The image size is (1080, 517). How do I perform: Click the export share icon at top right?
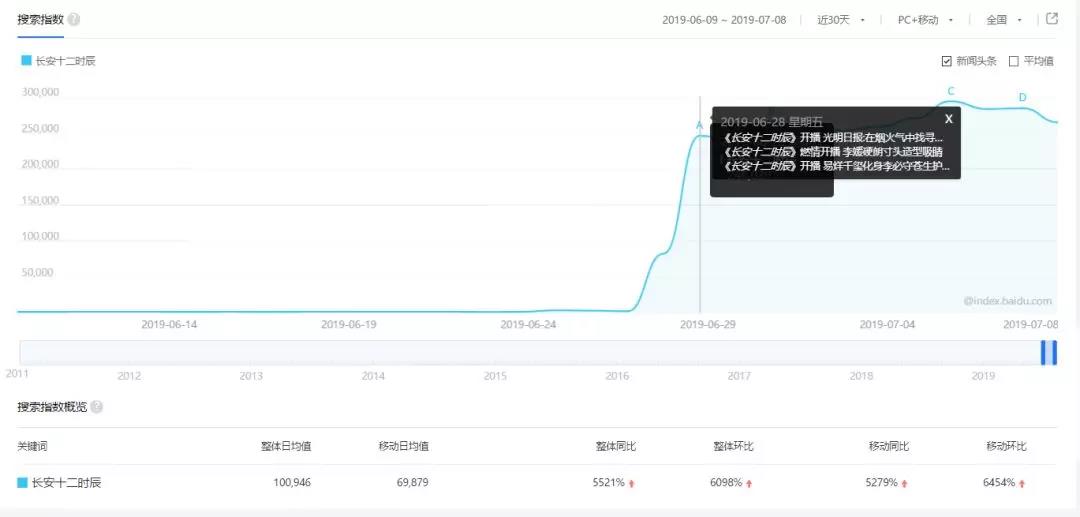(1052, 19)
